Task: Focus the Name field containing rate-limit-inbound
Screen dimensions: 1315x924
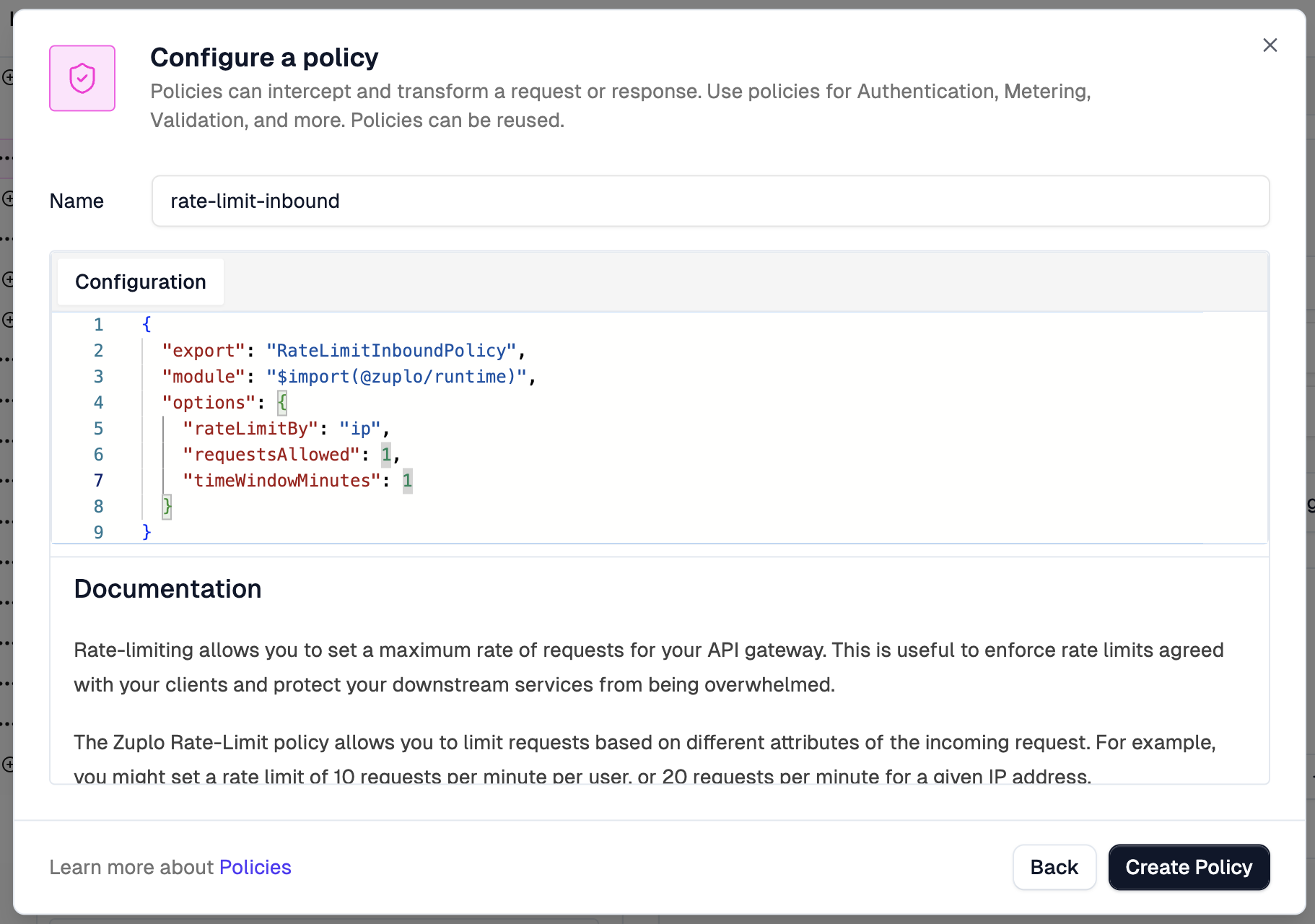Action: [709, 201]
